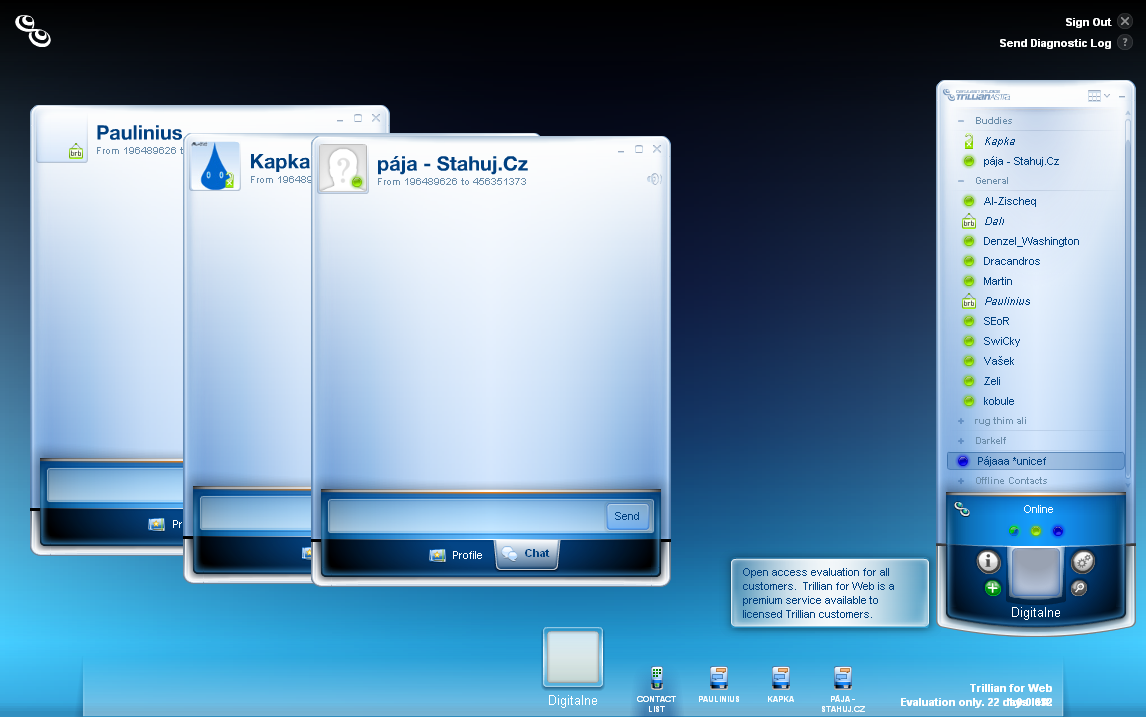The width and height of the screenshot is (1146, 717).
Task: Click the 'Trillian for Web' text in the dock
Action: pyautogui.click(x=1011, y=688)
